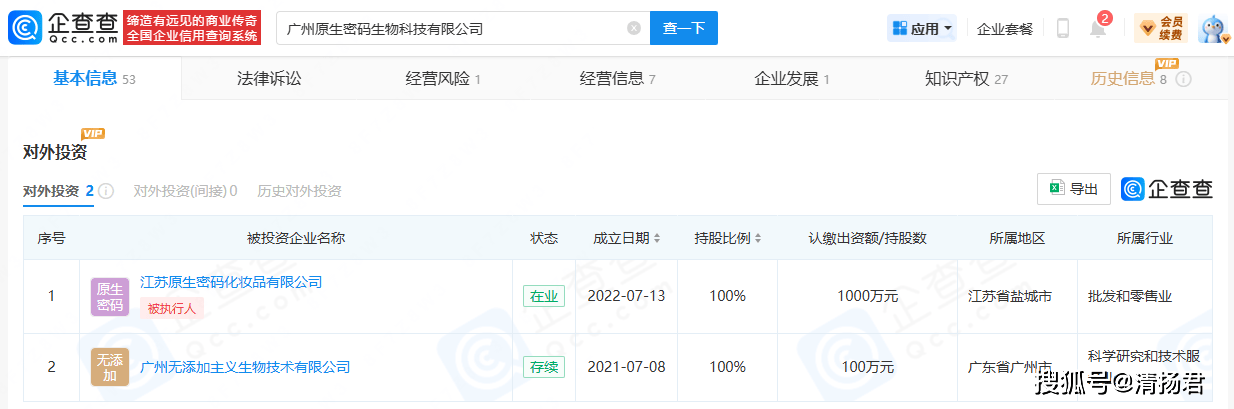The image size is (1234, 409).
Task: Select 对外投资 2 sub-tab
Action: pyautogui.click(x=58, y=191)
